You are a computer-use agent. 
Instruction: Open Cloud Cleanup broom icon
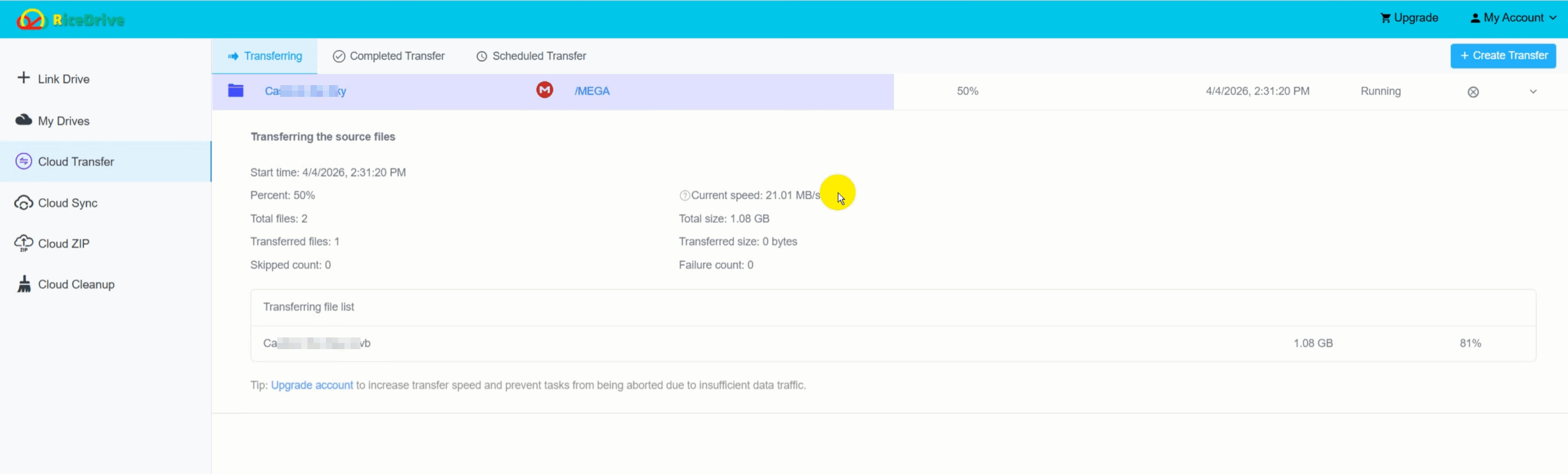point(24,284)
